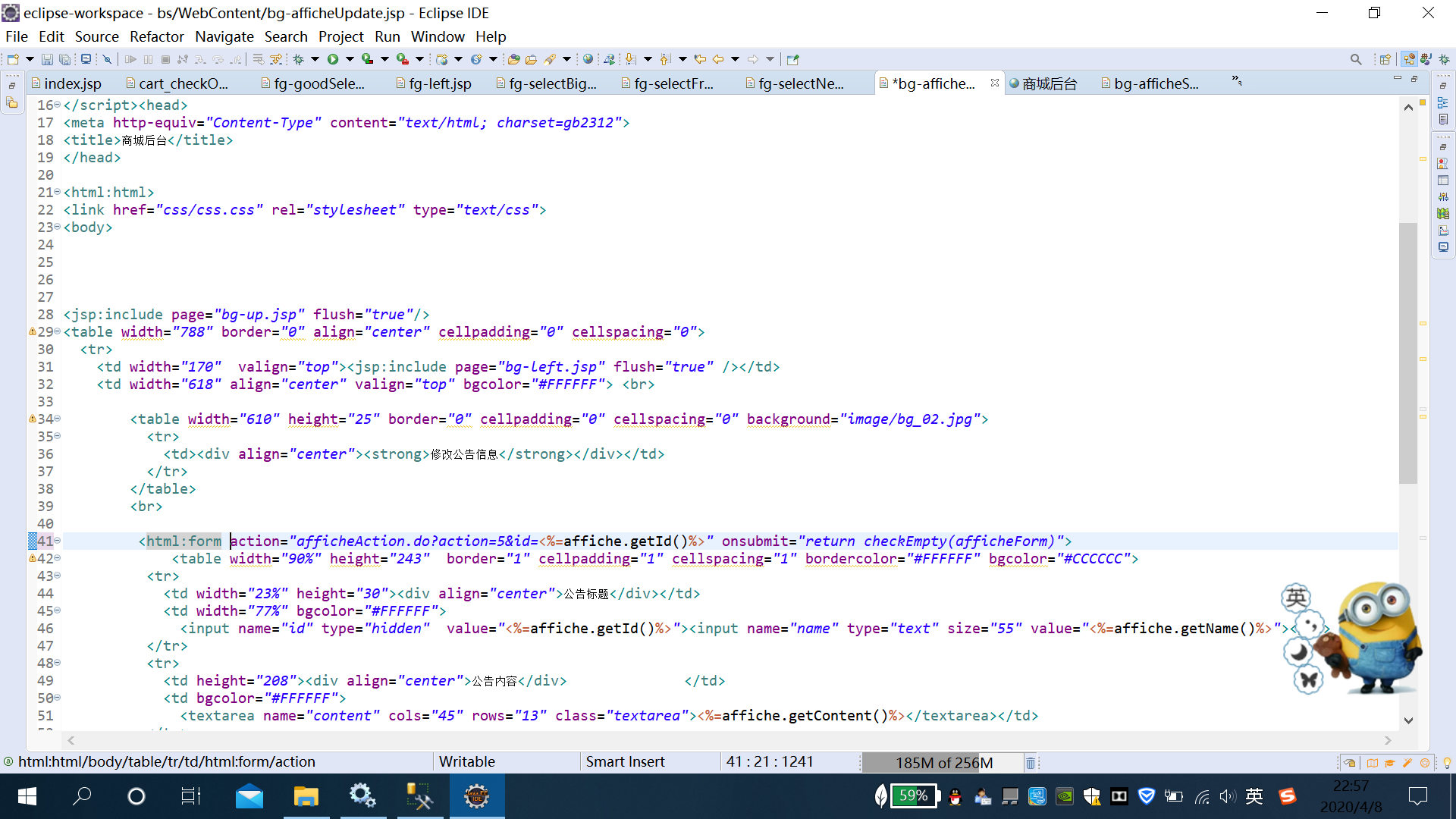Collapse the tr fold at line 48
Viewport: 1456px width, 819px height.
(58, 663)
